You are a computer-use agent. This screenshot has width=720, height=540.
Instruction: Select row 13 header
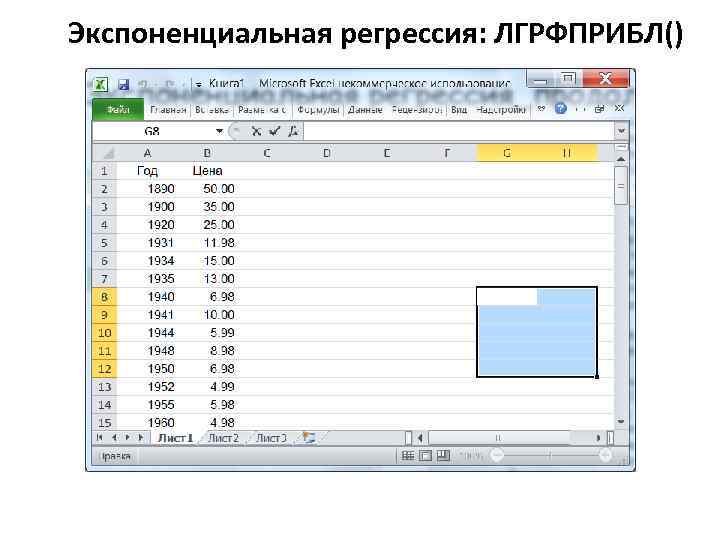[x=105, y=387]
